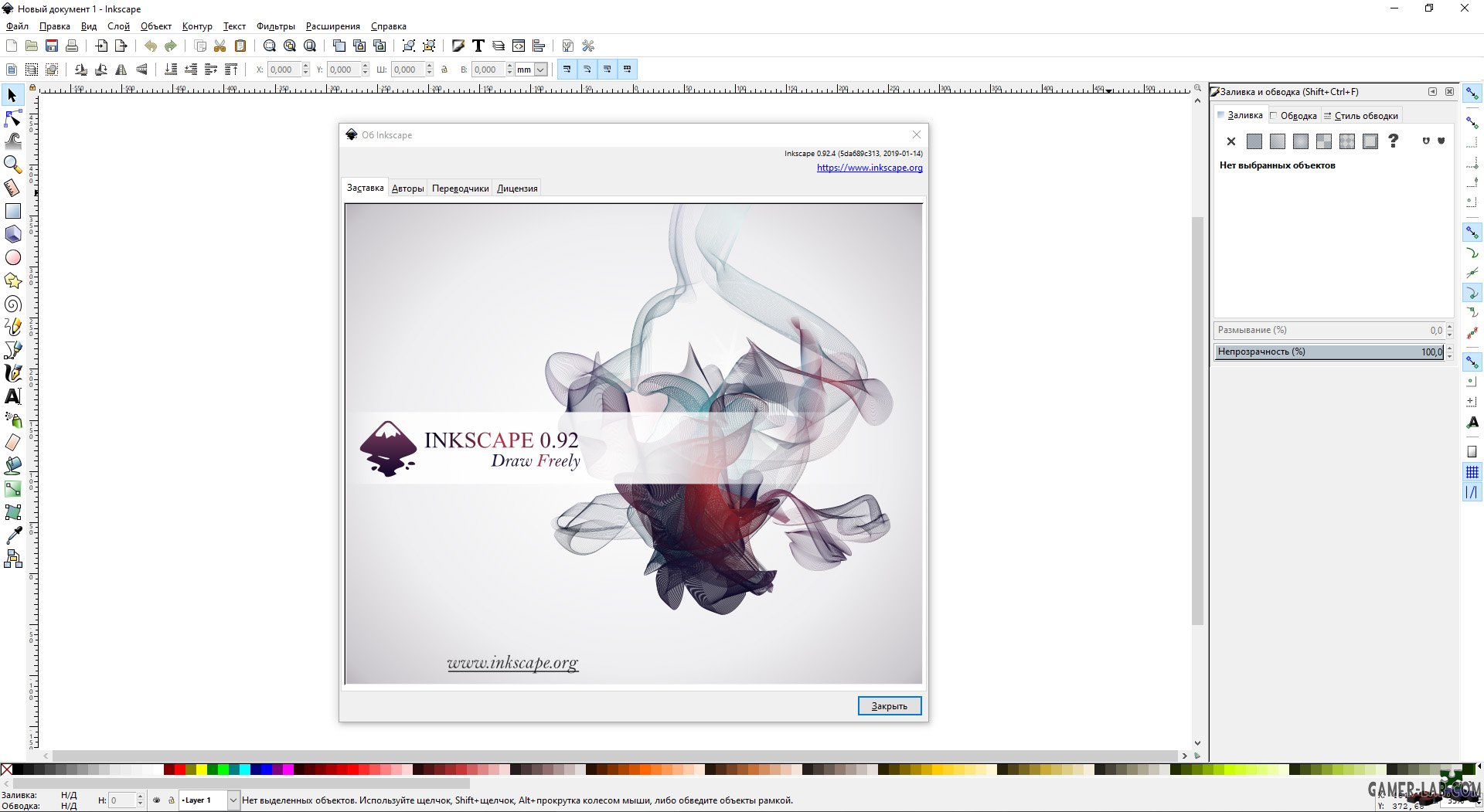This screenshot has width=1484, height=812.
Task: Toggle snapping to grids
Action: tap(1472, 472)
